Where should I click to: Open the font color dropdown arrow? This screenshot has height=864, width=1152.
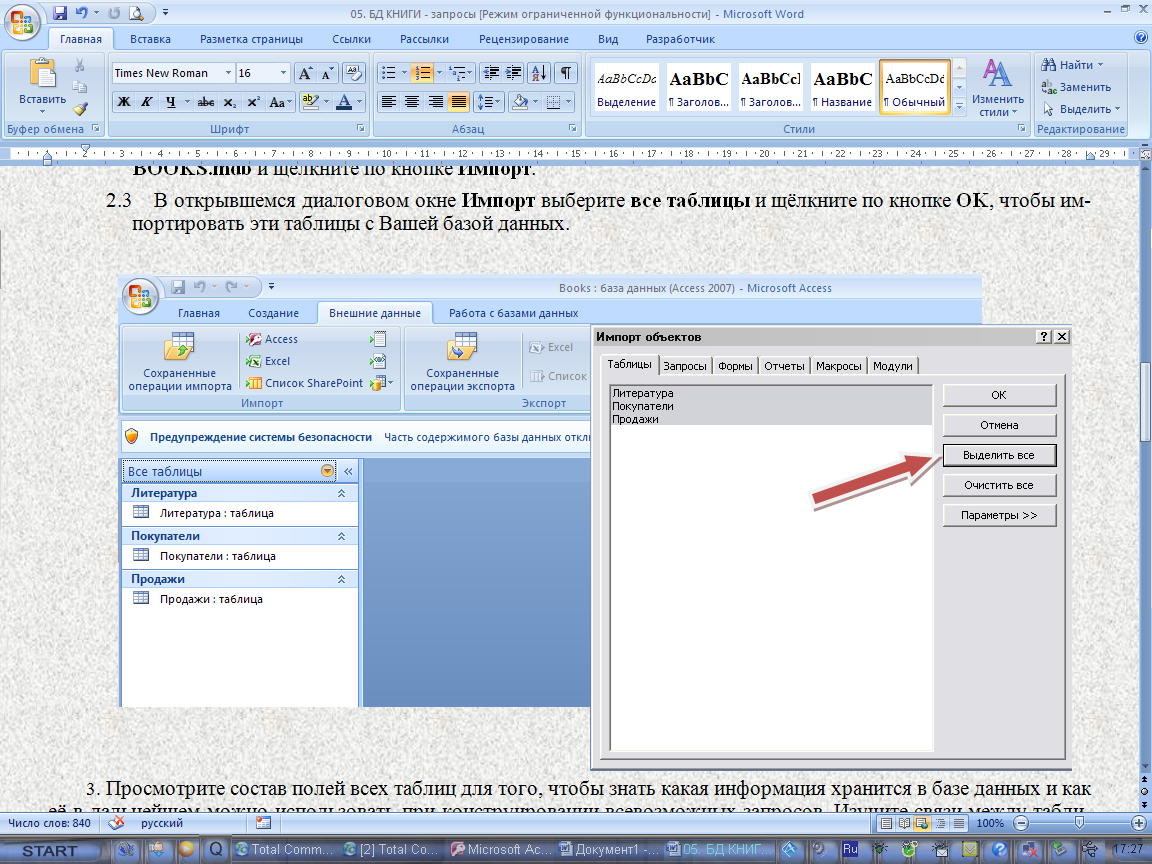[360, 102]
